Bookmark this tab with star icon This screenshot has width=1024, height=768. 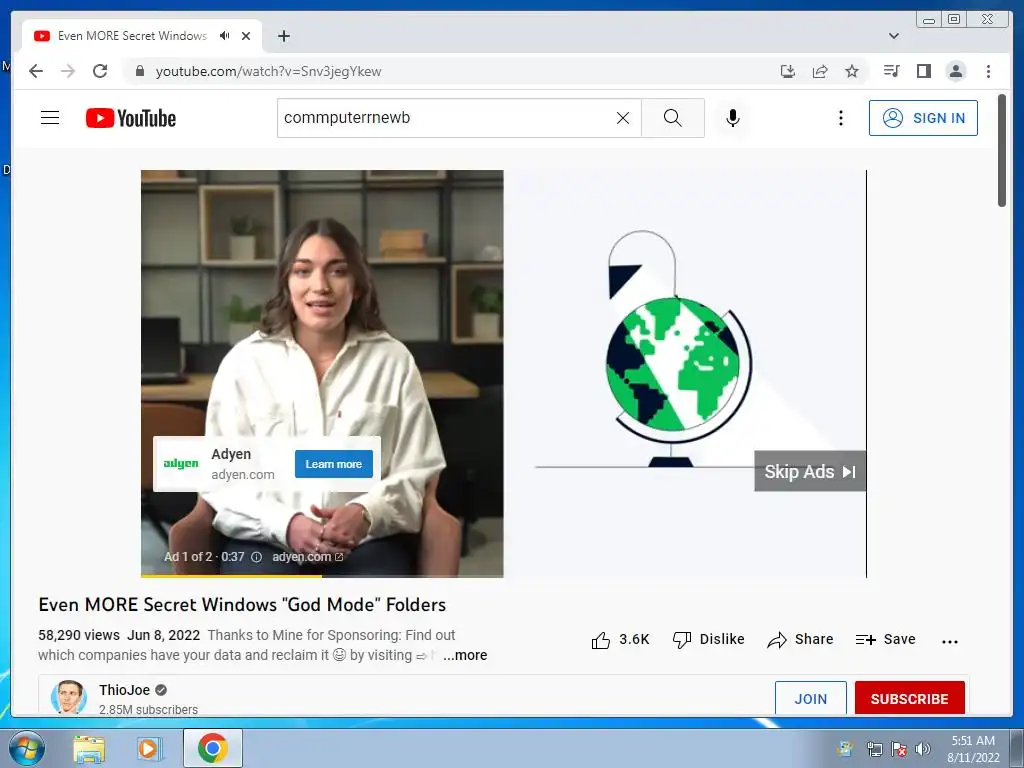click(x=852, y=71)
